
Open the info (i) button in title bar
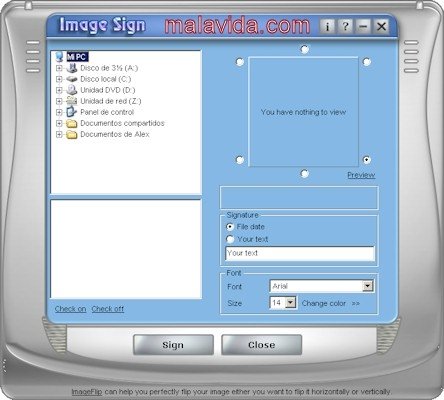(x=327, y=26)
